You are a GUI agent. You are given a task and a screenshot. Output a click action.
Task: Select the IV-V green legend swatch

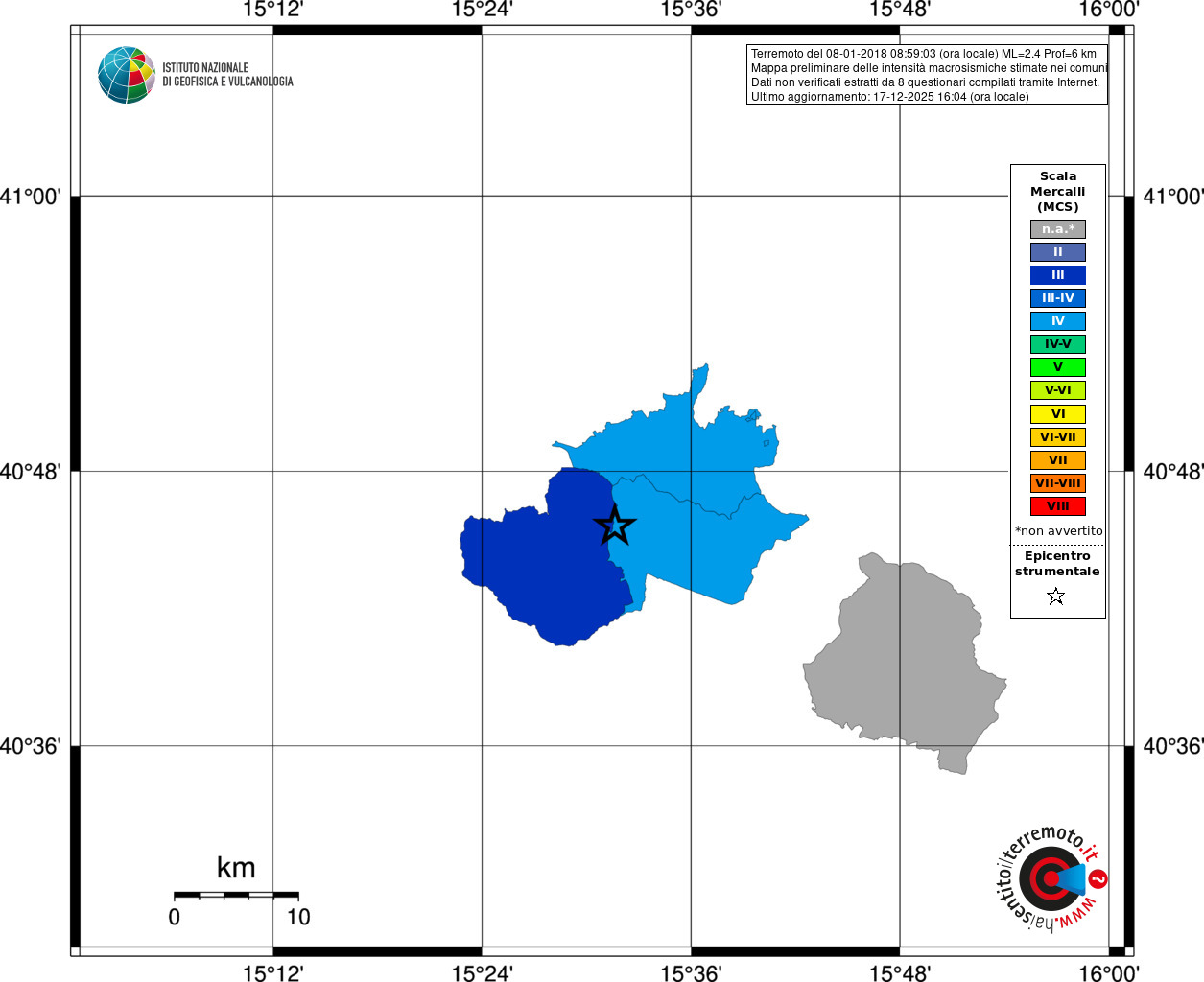(1058, 344)
